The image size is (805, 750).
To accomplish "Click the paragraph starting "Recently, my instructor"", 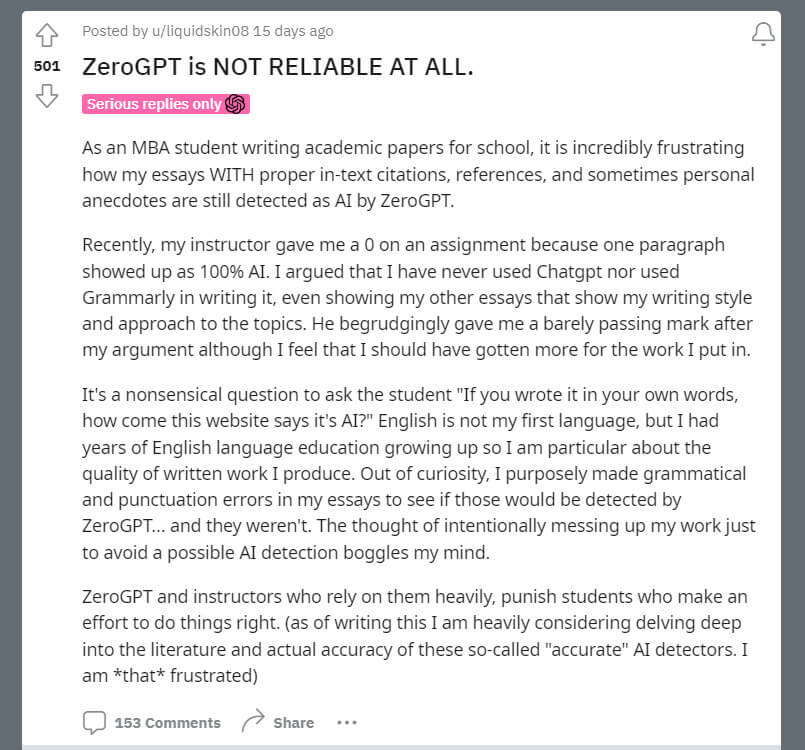I will click(417, 298).
